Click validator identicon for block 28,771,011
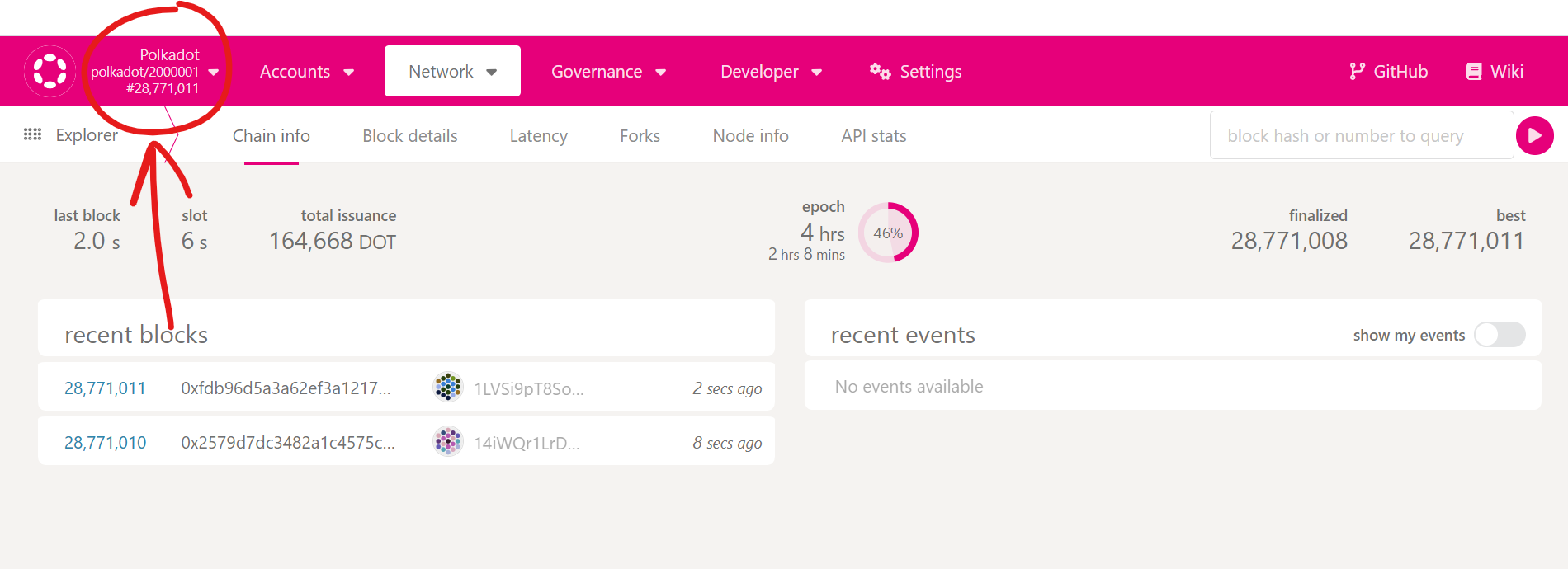The width and height of the screenshot is (1568, 569). [448, 387]
